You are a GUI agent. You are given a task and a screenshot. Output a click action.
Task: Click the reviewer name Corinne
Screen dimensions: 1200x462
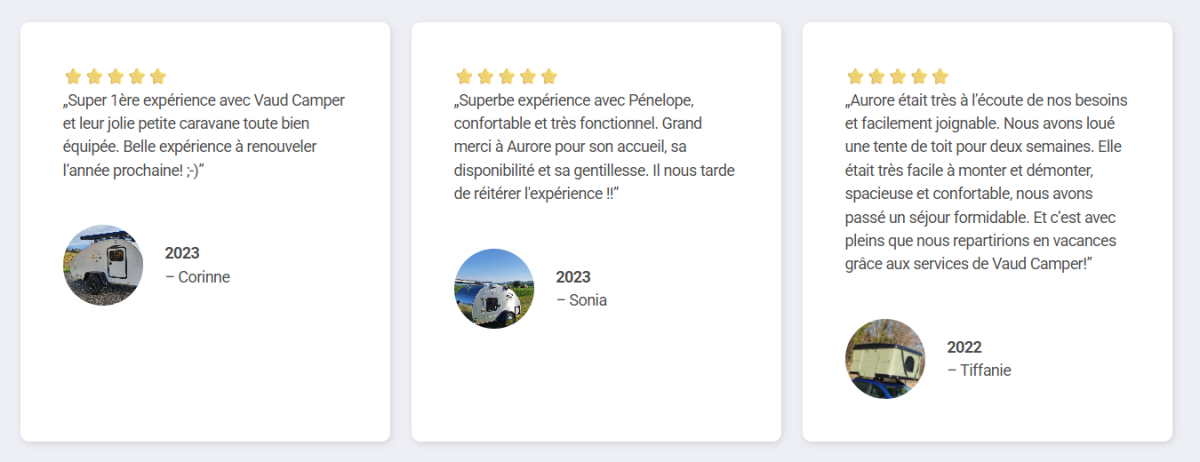point(203,277)
